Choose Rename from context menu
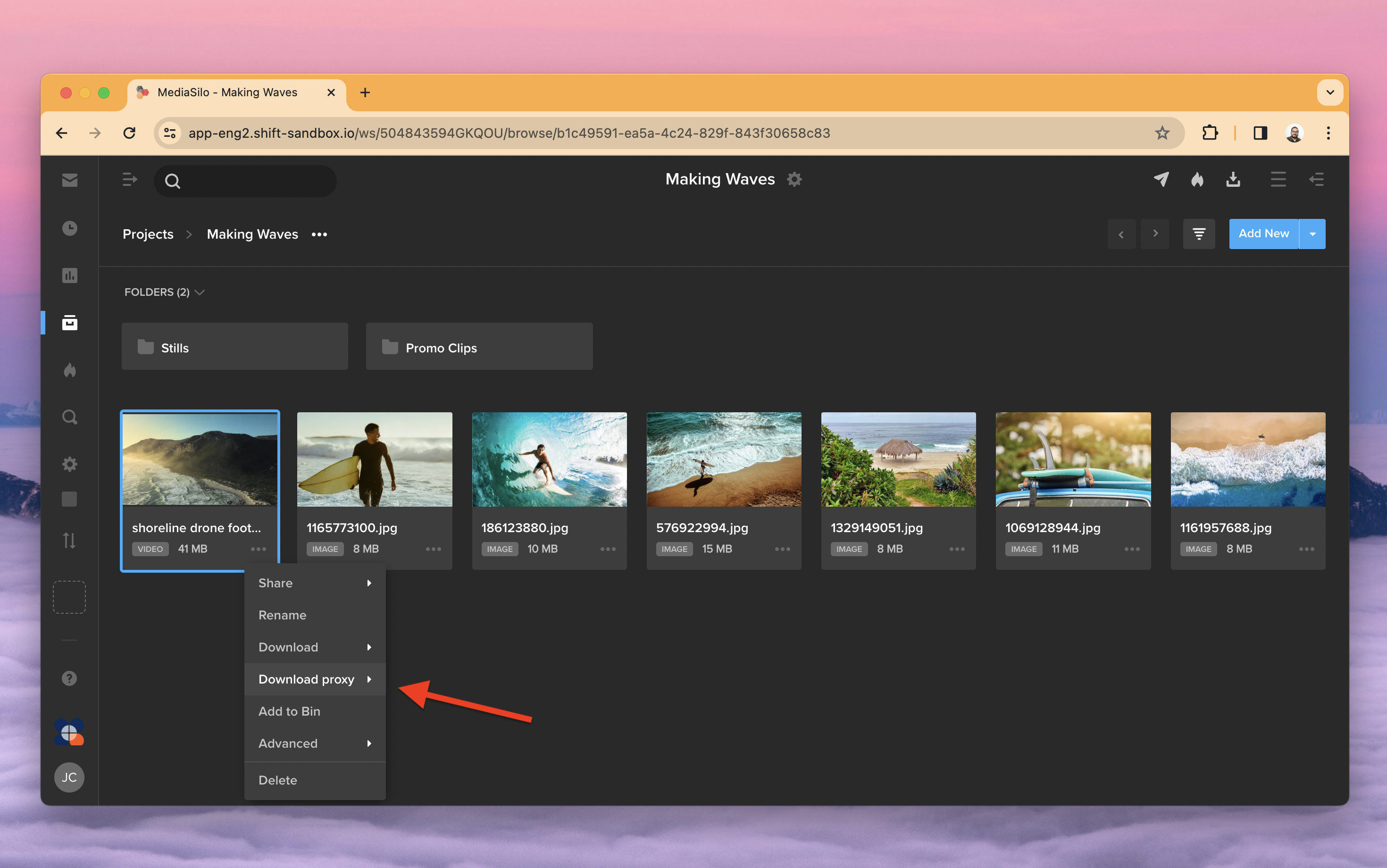 click(315, 615)
